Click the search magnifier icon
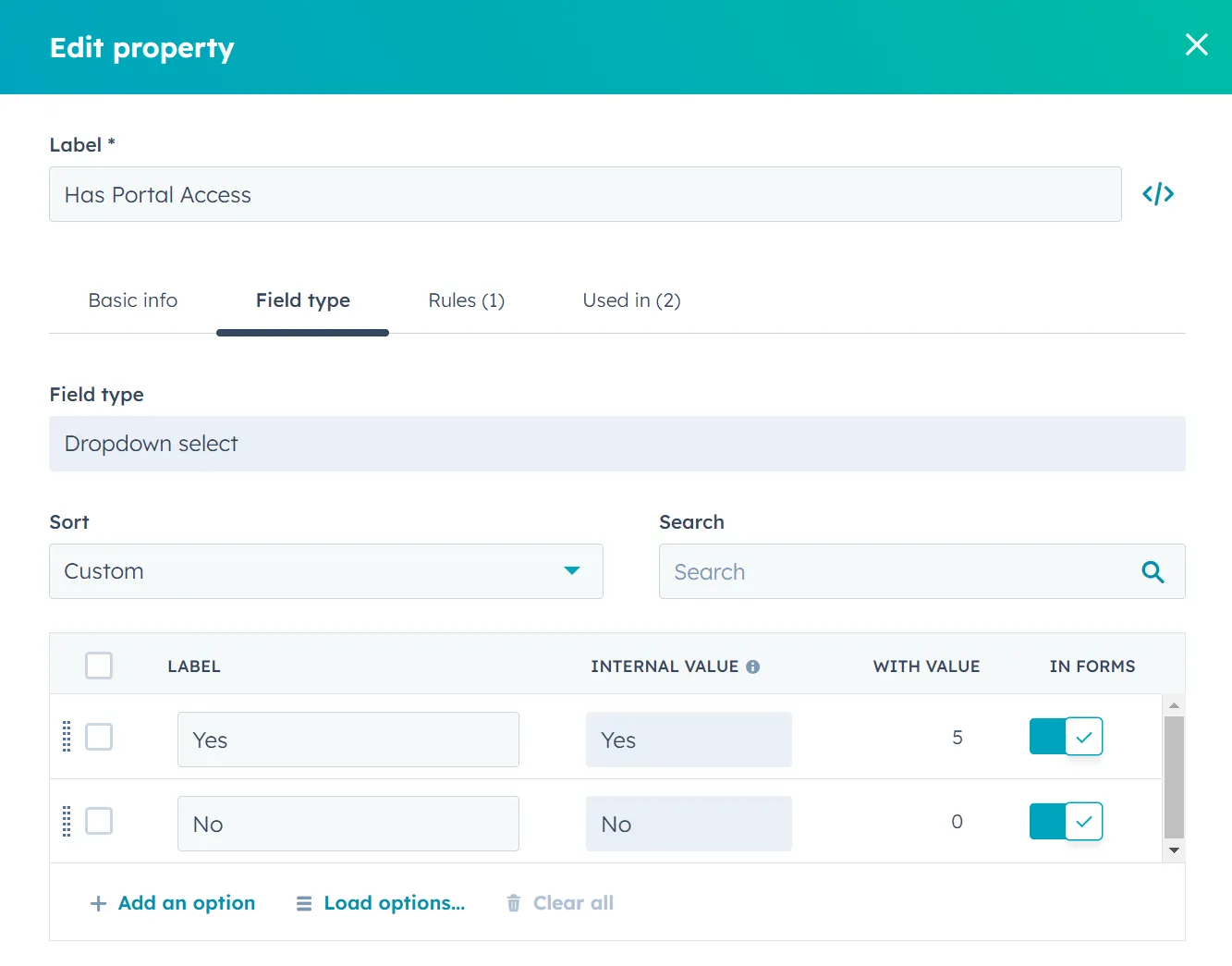Image resolution: width=1232 pixels, height=966 pixels. click(1153, 571)
